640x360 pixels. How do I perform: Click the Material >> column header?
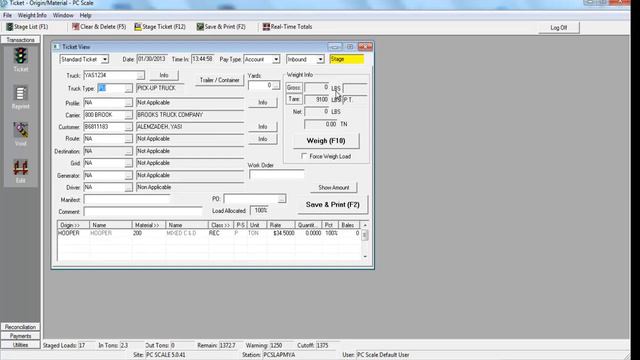tap(149, 225)
